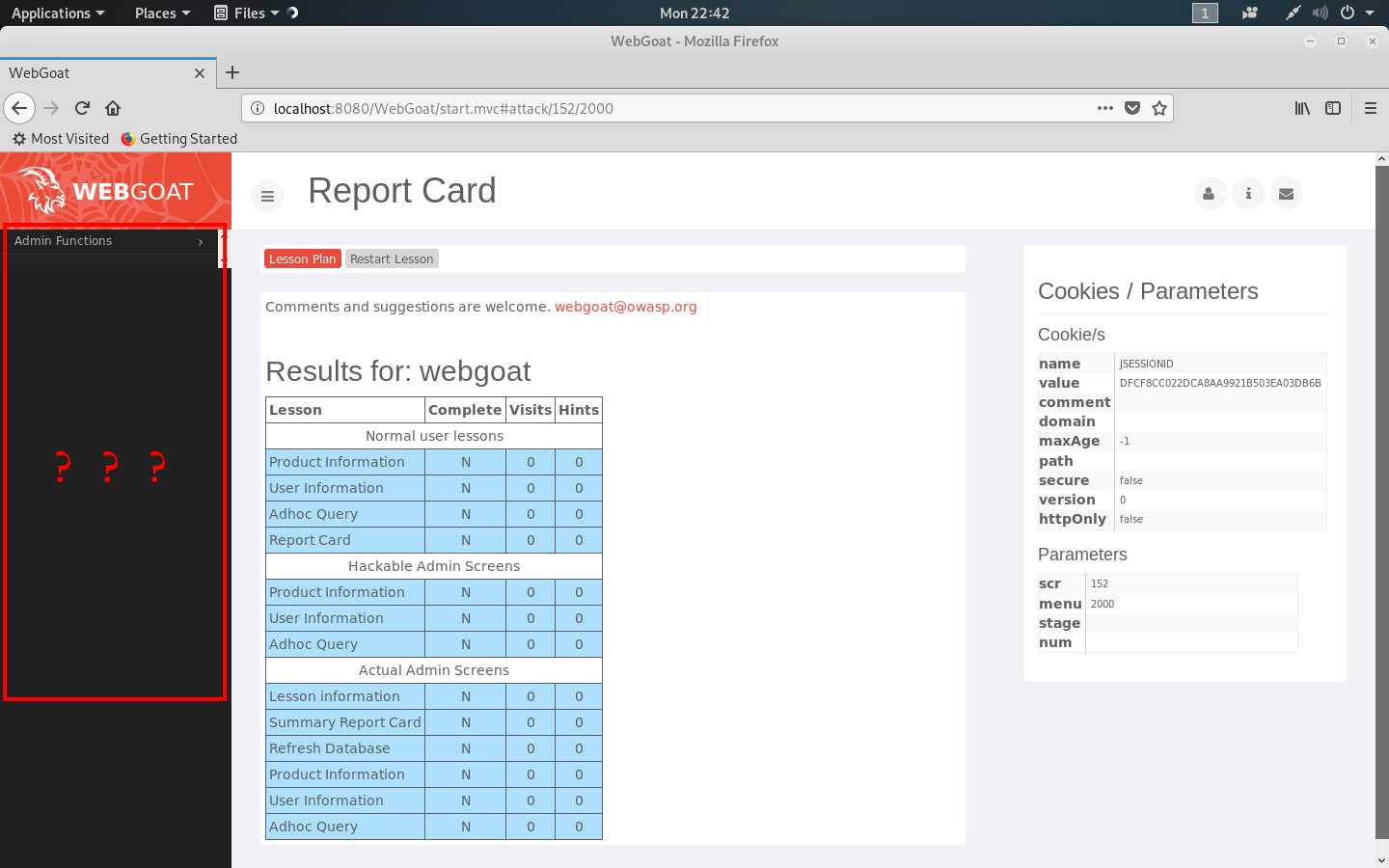Click the About info icon in WebGoat header

pos(1248,194)
